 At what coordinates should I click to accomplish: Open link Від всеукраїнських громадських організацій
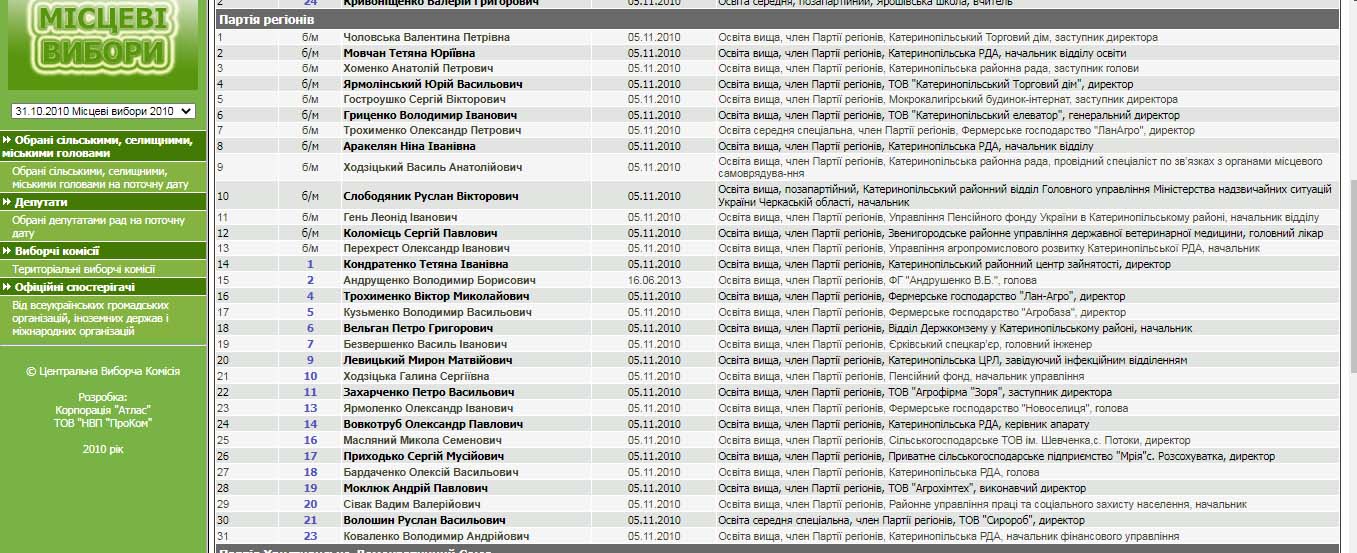pos(91,318)
